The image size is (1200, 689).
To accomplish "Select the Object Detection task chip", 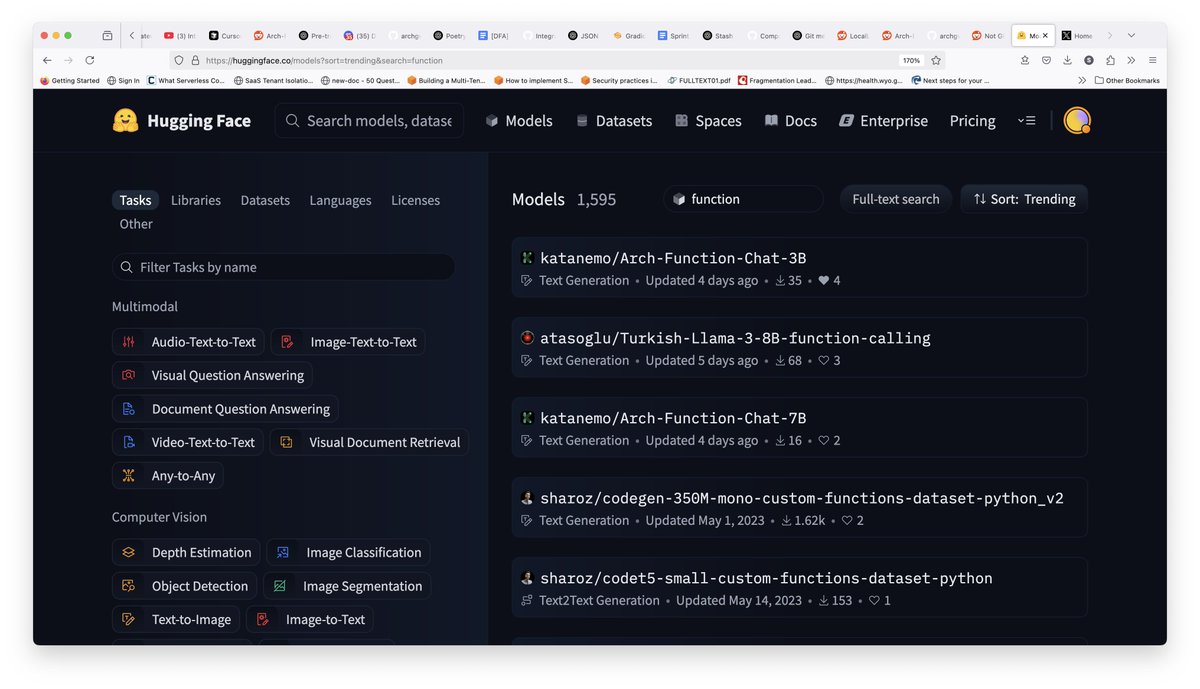I will (184, 586).
